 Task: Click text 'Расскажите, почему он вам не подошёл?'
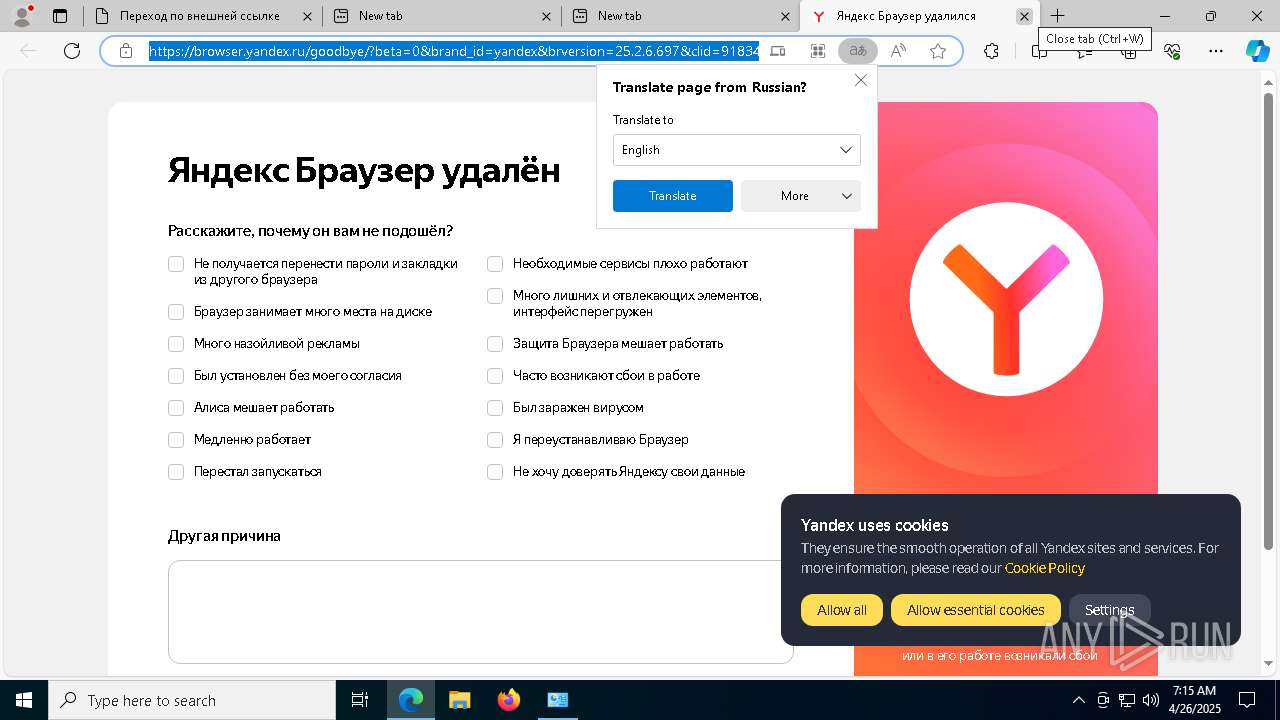(310, 231)
